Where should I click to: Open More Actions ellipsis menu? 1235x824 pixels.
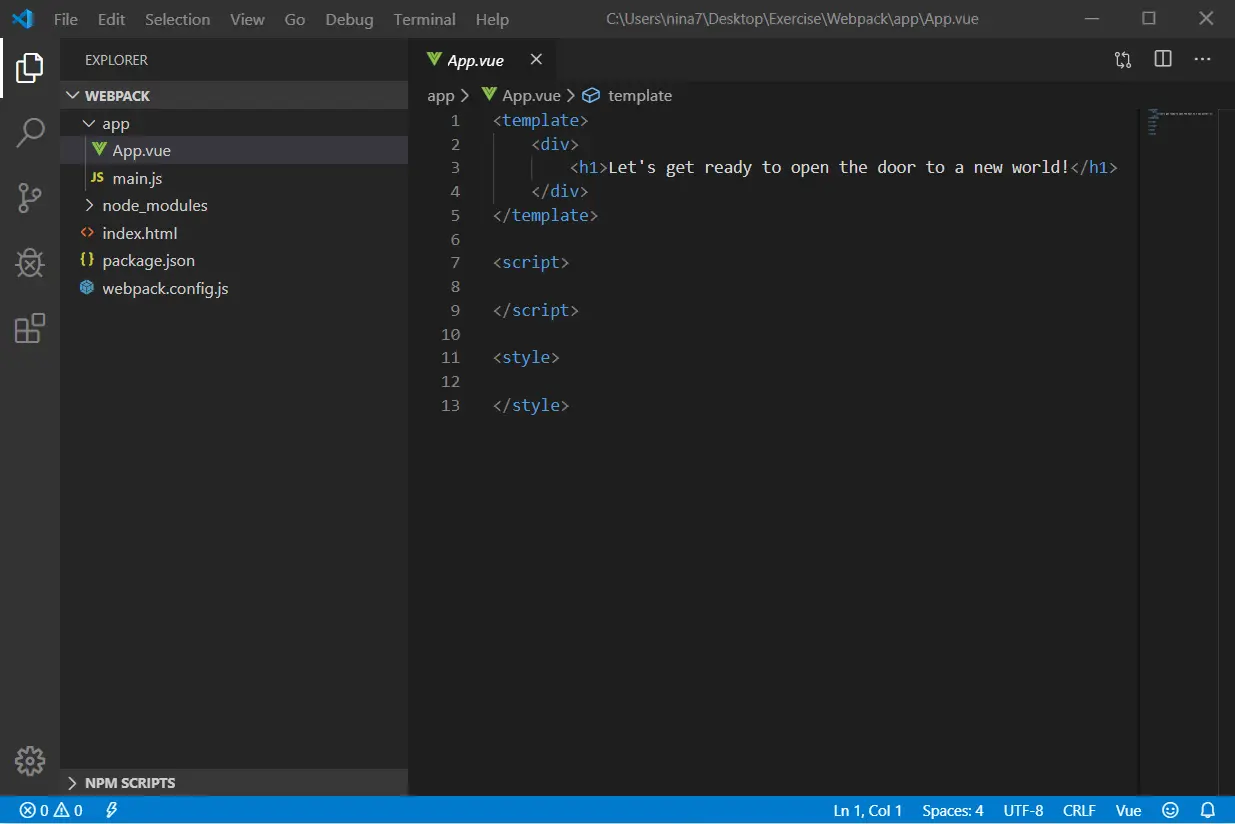(x=1203, y=60)
